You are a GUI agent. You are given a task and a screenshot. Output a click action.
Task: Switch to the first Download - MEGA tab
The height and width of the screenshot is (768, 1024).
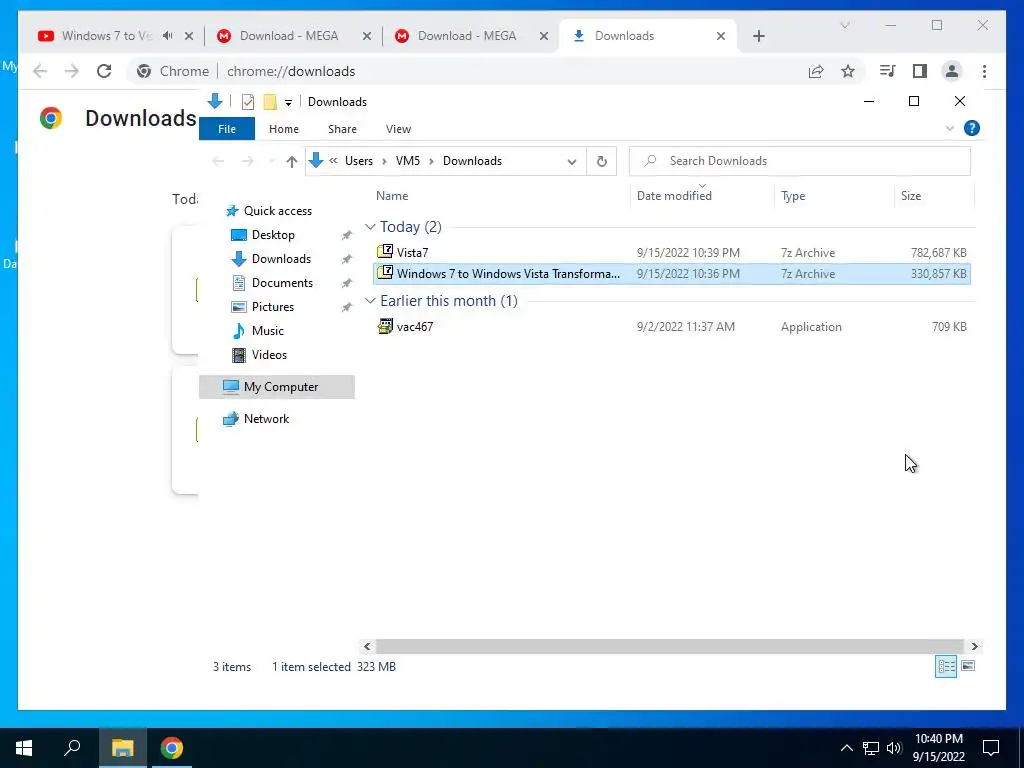pyautogui.click(x=289, y=36)
